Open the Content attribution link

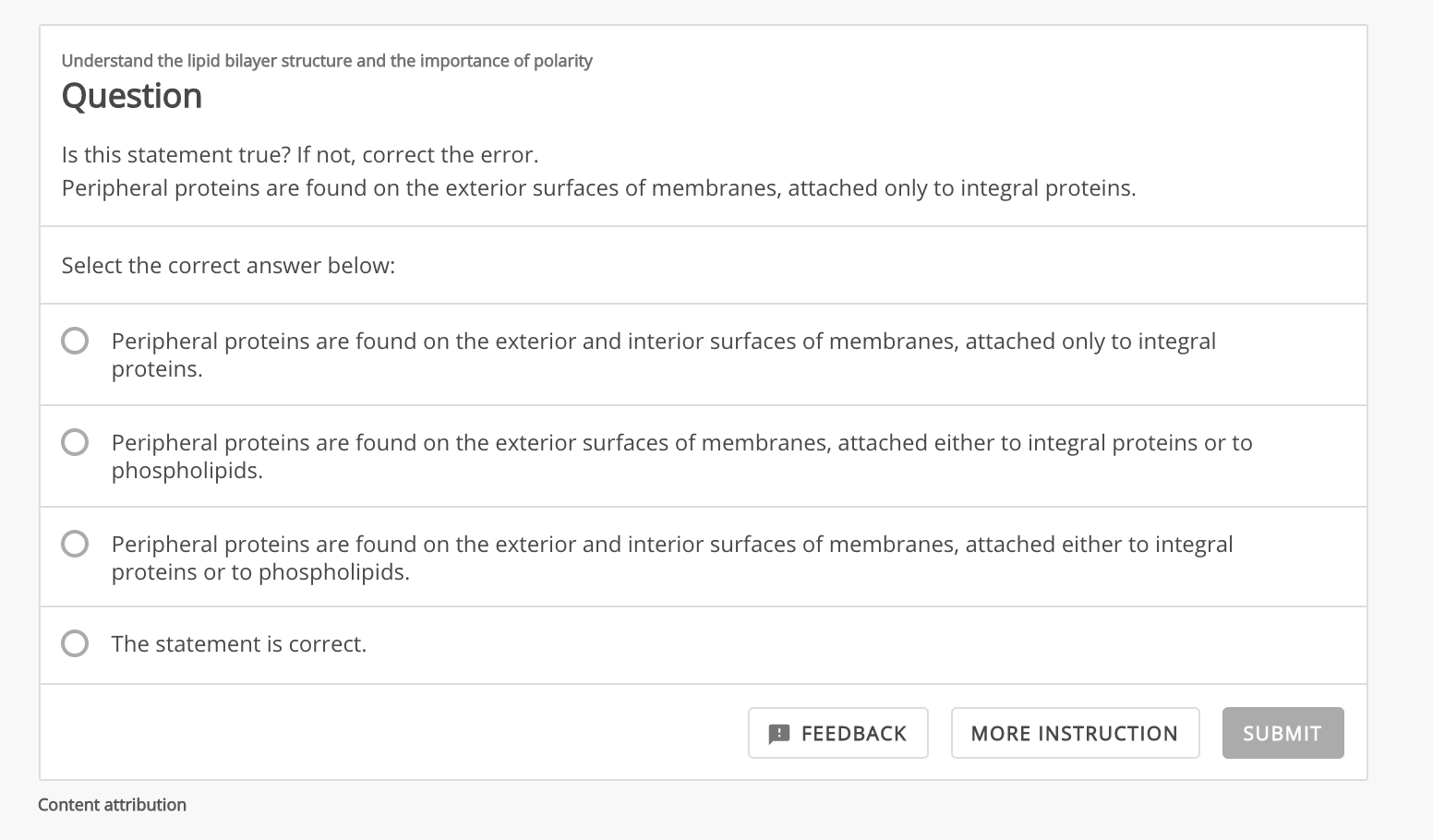click(x=113, y=805)
